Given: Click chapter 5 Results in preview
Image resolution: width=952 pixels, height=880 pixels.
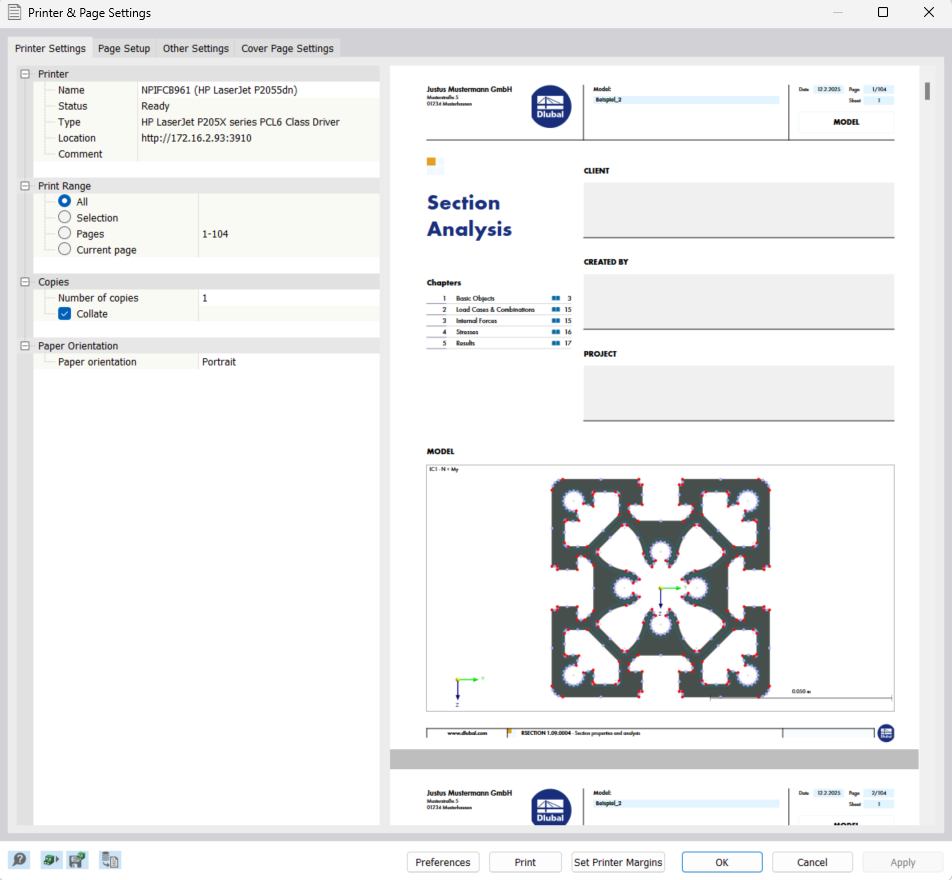Looking at the screenshot, I should 498,343.
